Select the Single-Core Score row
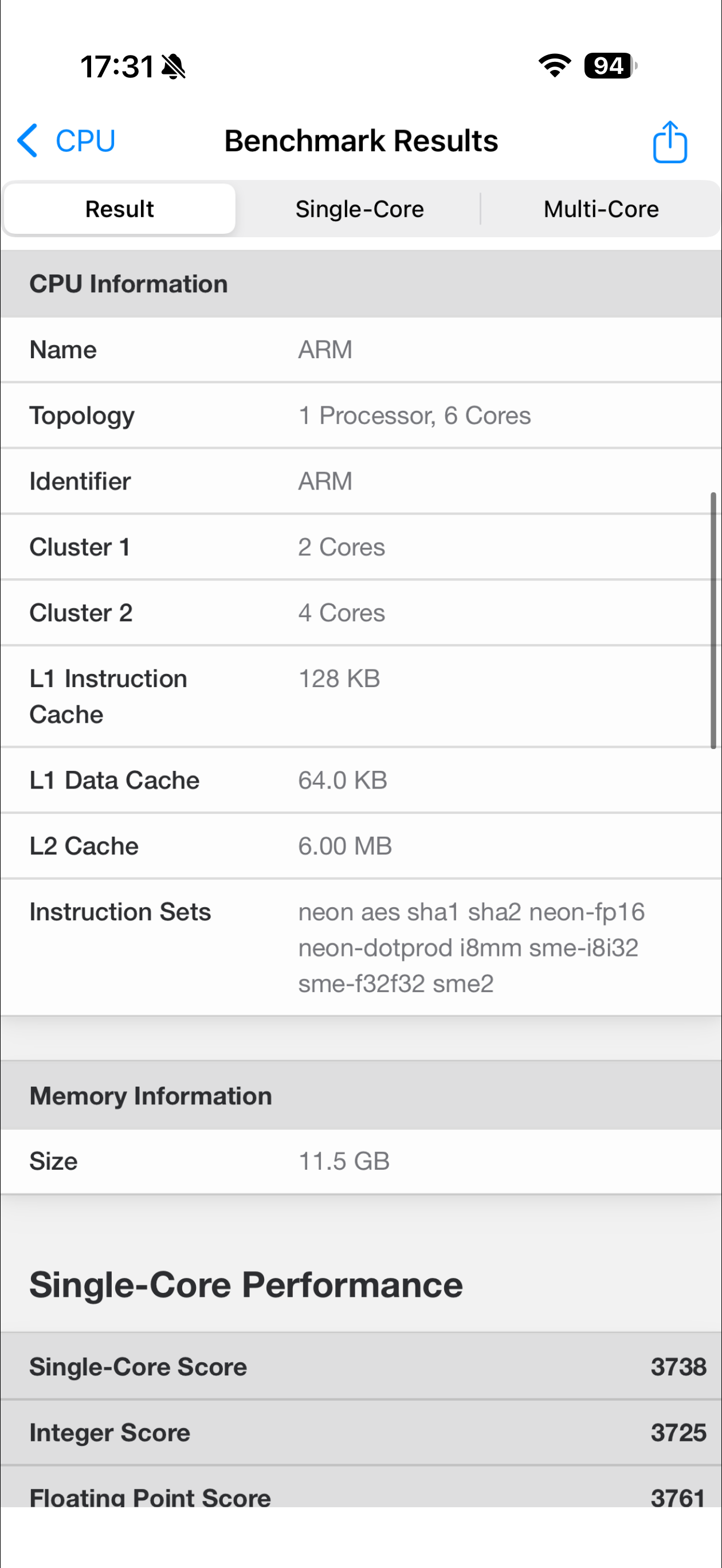Viewport: 722px width, 1568px height. point(361,1366)
